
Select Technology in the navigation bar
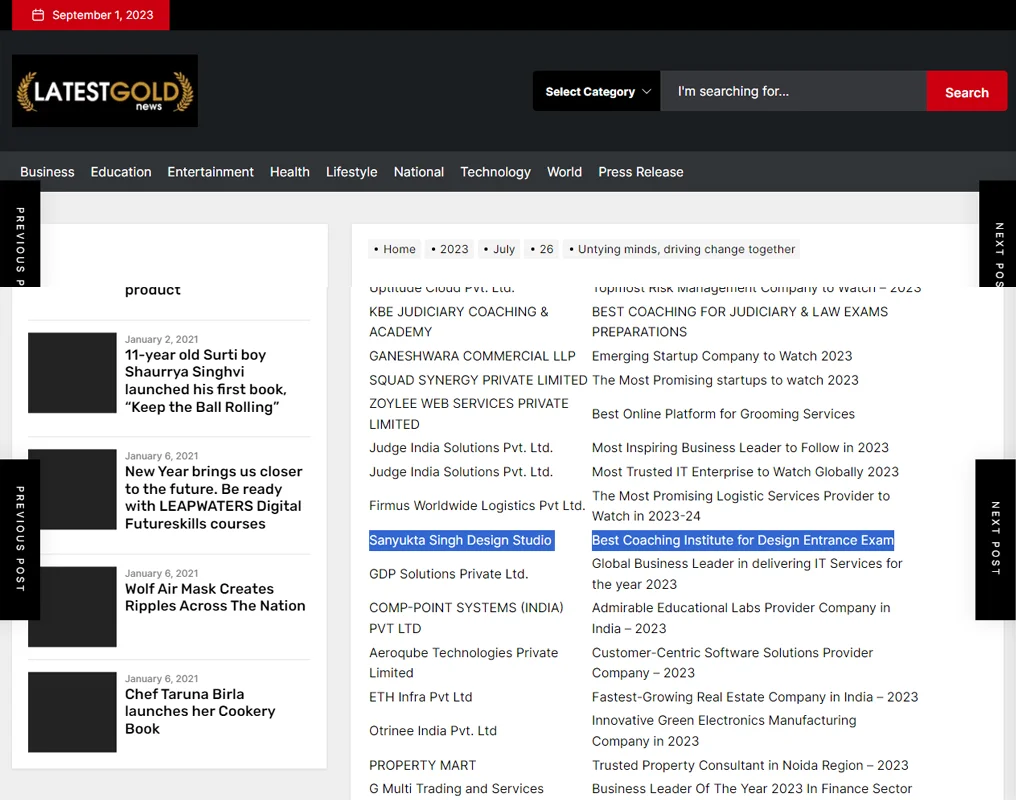[x=495, y=172]
